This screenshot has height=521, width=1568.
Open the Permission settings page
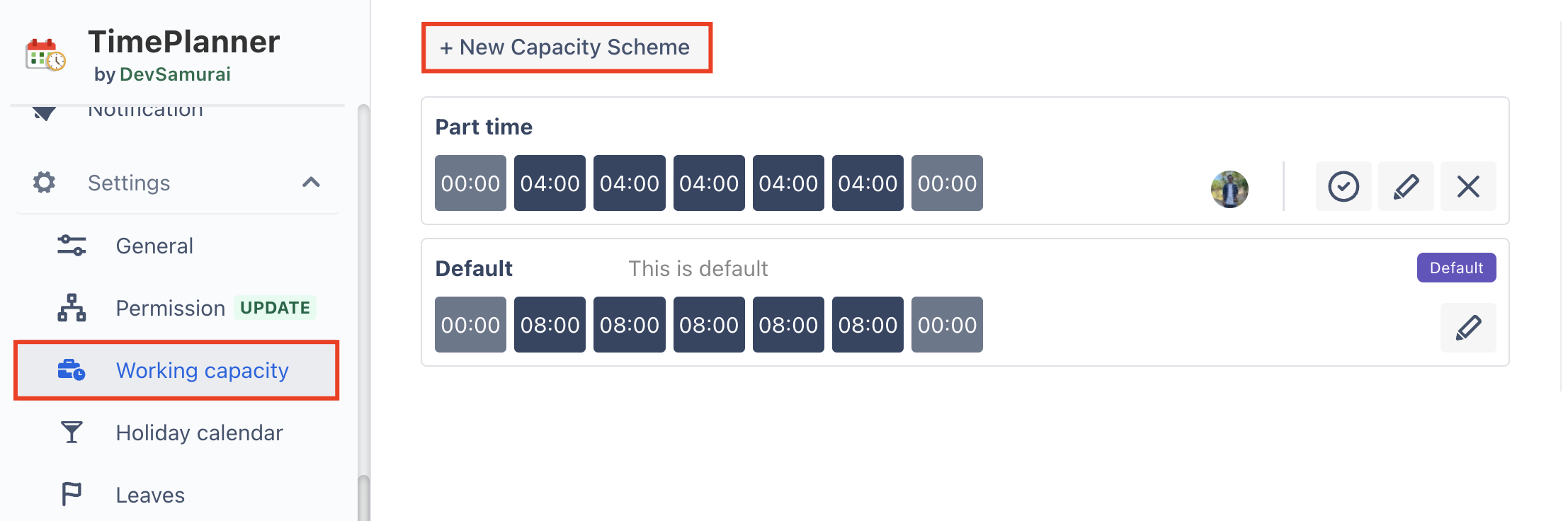[171, 308]
